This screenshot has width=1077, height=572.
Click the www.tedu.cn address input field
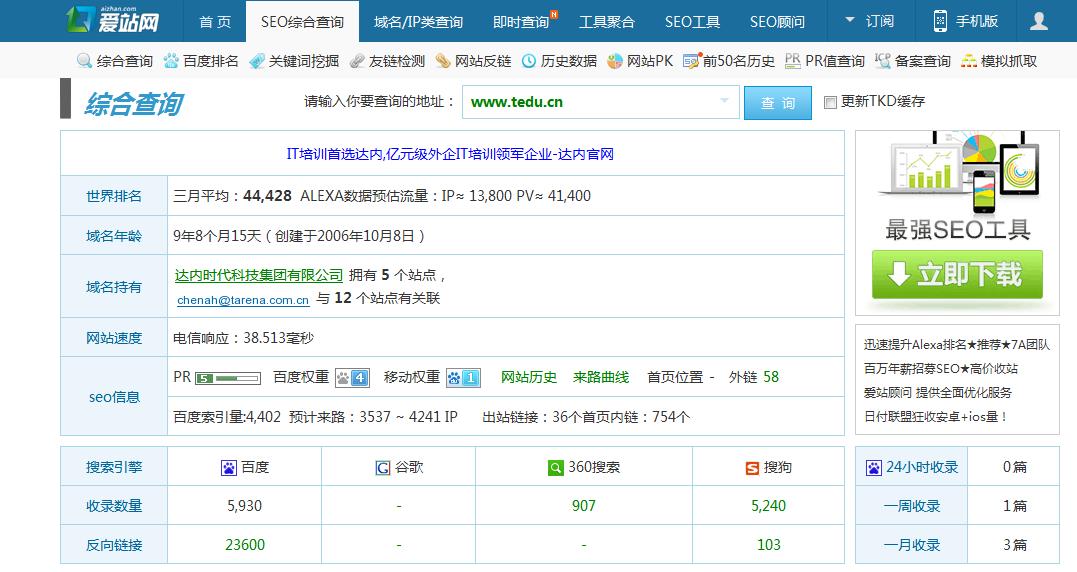[601, 102]
